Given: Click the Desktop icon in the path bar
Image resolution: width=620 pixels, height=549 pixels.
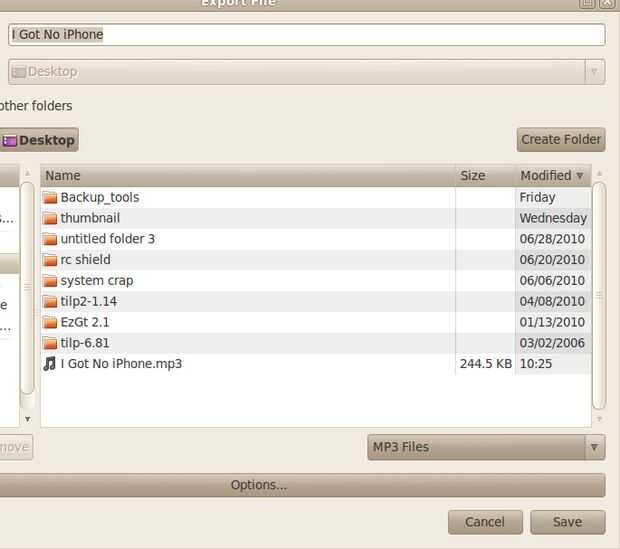Looking at the screenshot, I should [x=9, y=140].
